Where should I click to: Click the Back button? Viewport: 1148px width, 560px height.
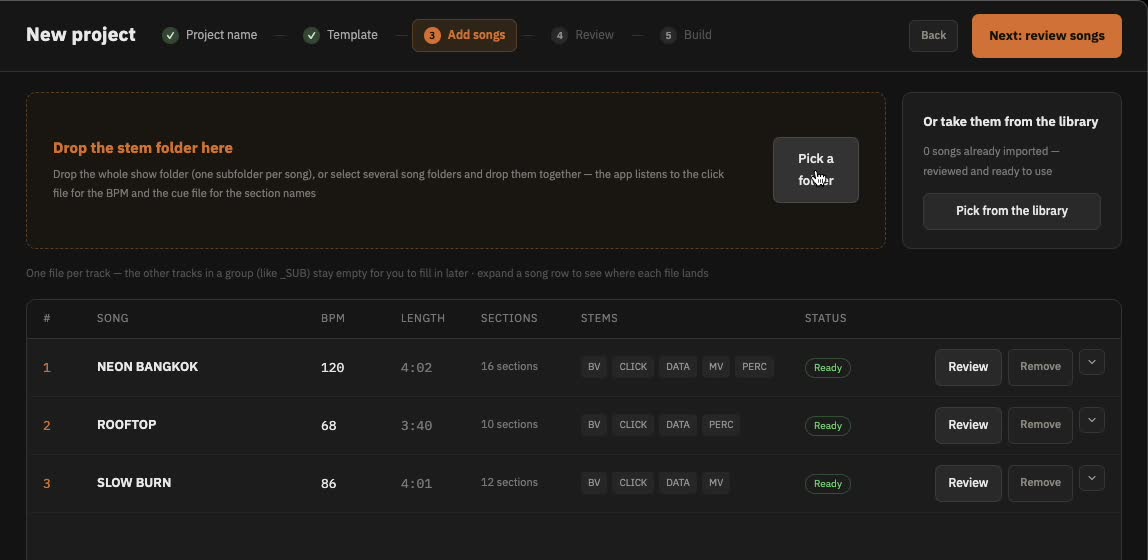pos(933,36)
